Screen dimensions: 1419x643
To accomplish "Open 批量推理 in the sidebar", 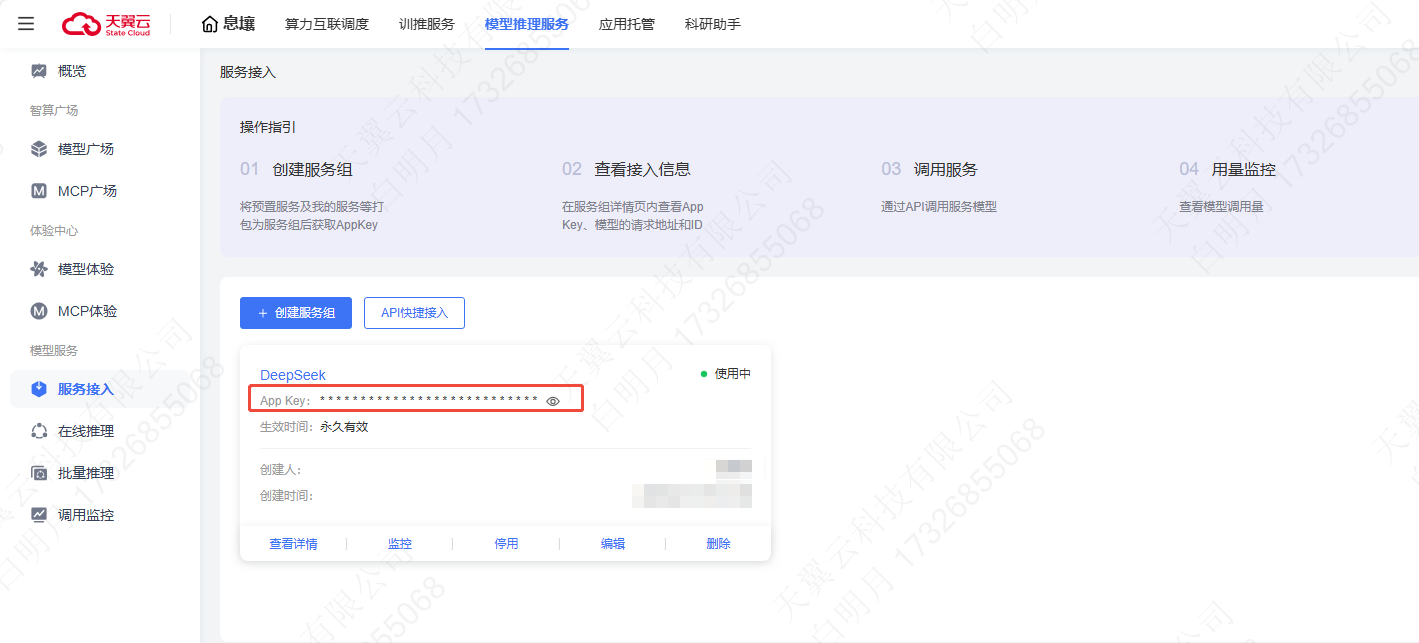I will click(85, 473).
